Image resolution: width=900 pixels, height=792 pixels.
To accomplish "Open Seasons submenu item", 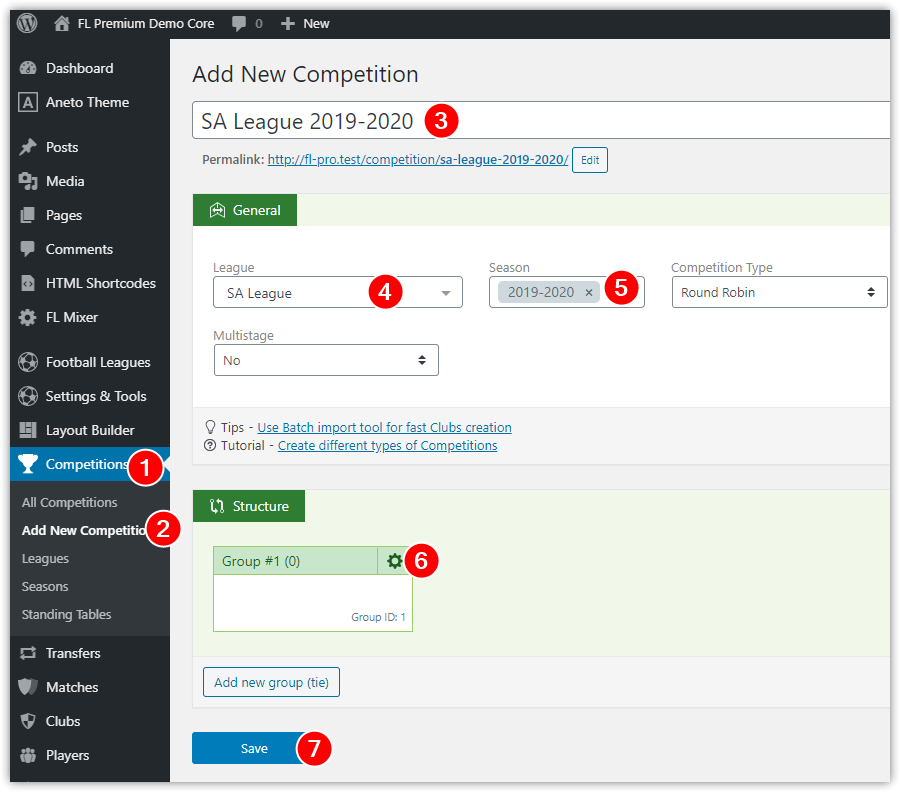I will coord(45,587).
